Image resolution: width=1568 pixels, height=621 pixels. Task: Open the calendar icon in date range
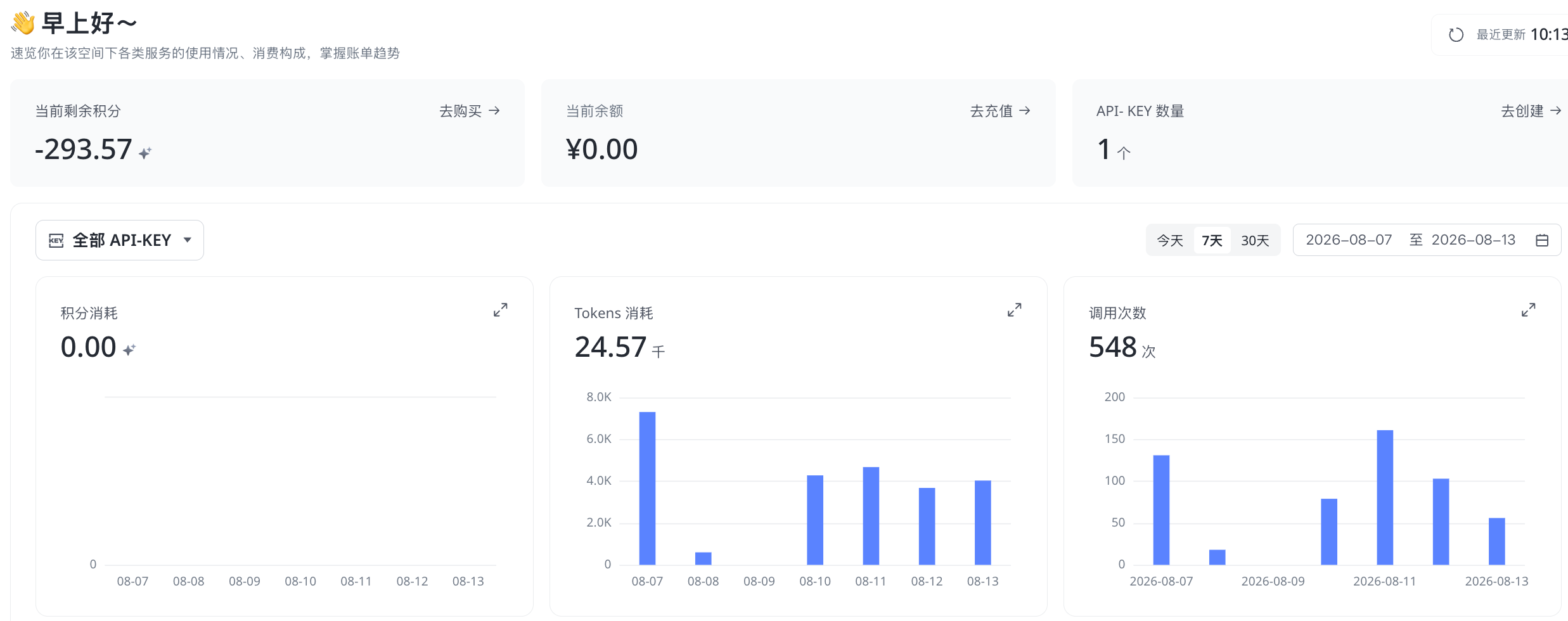(x=1542, y=240)
